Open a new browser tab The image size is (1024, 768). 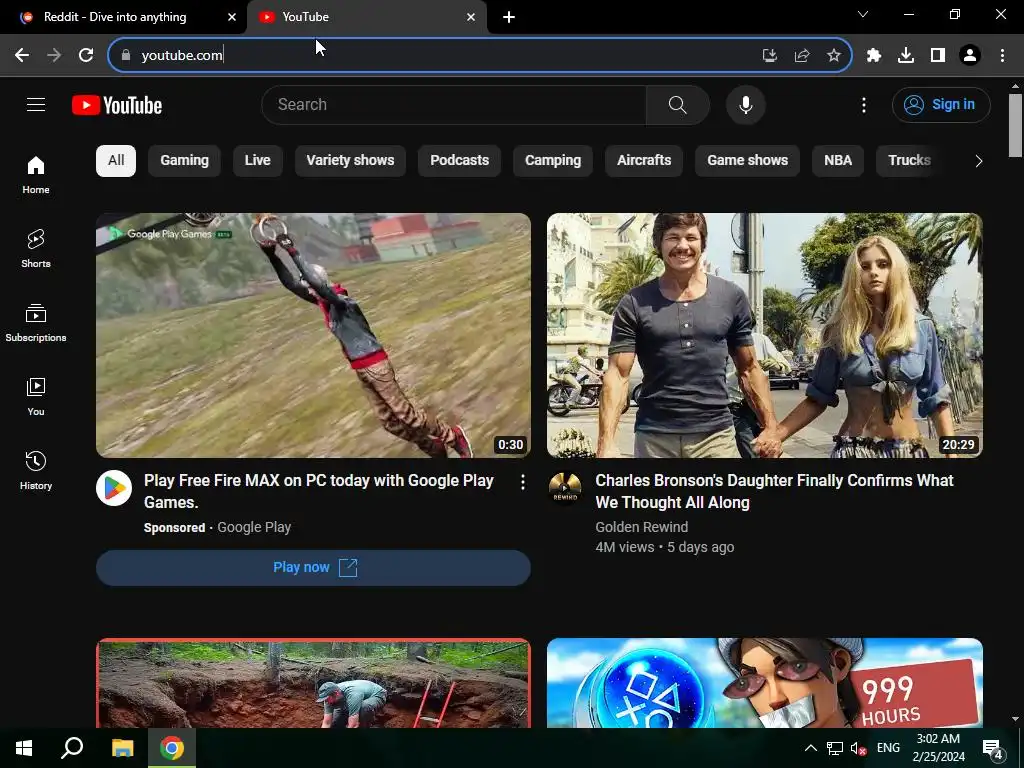(x=509, y=17)
